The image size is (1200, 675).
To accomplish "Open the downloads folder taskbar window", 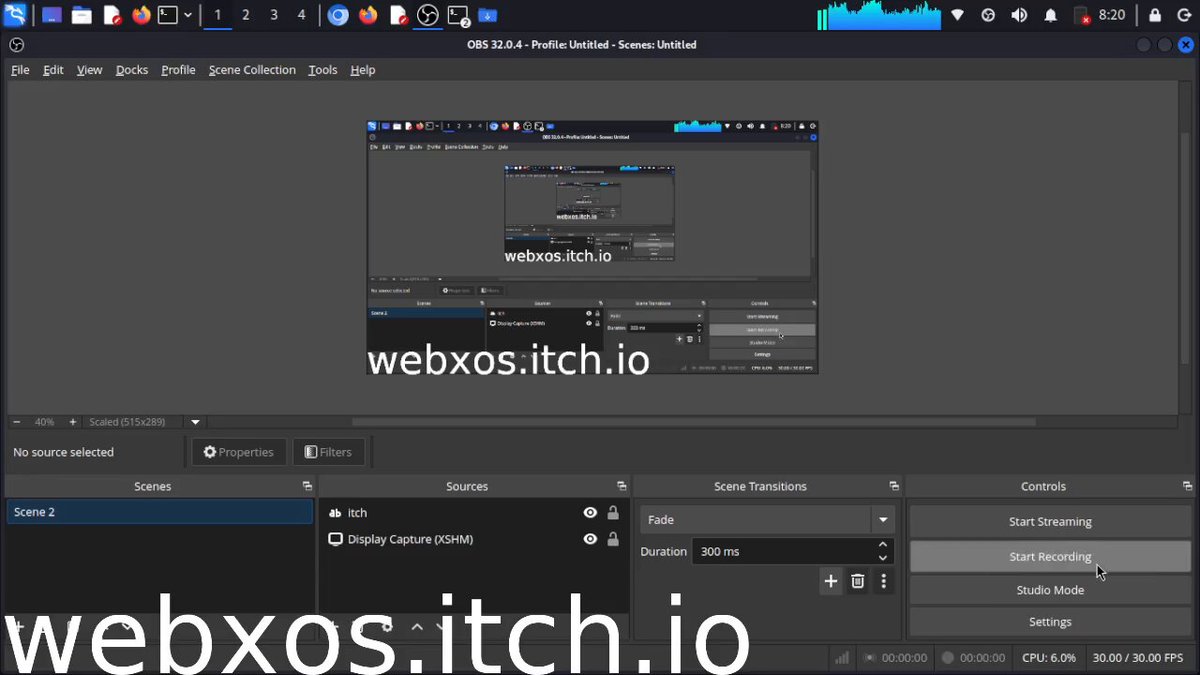I will pyautogui.click(x=487, y=15).
